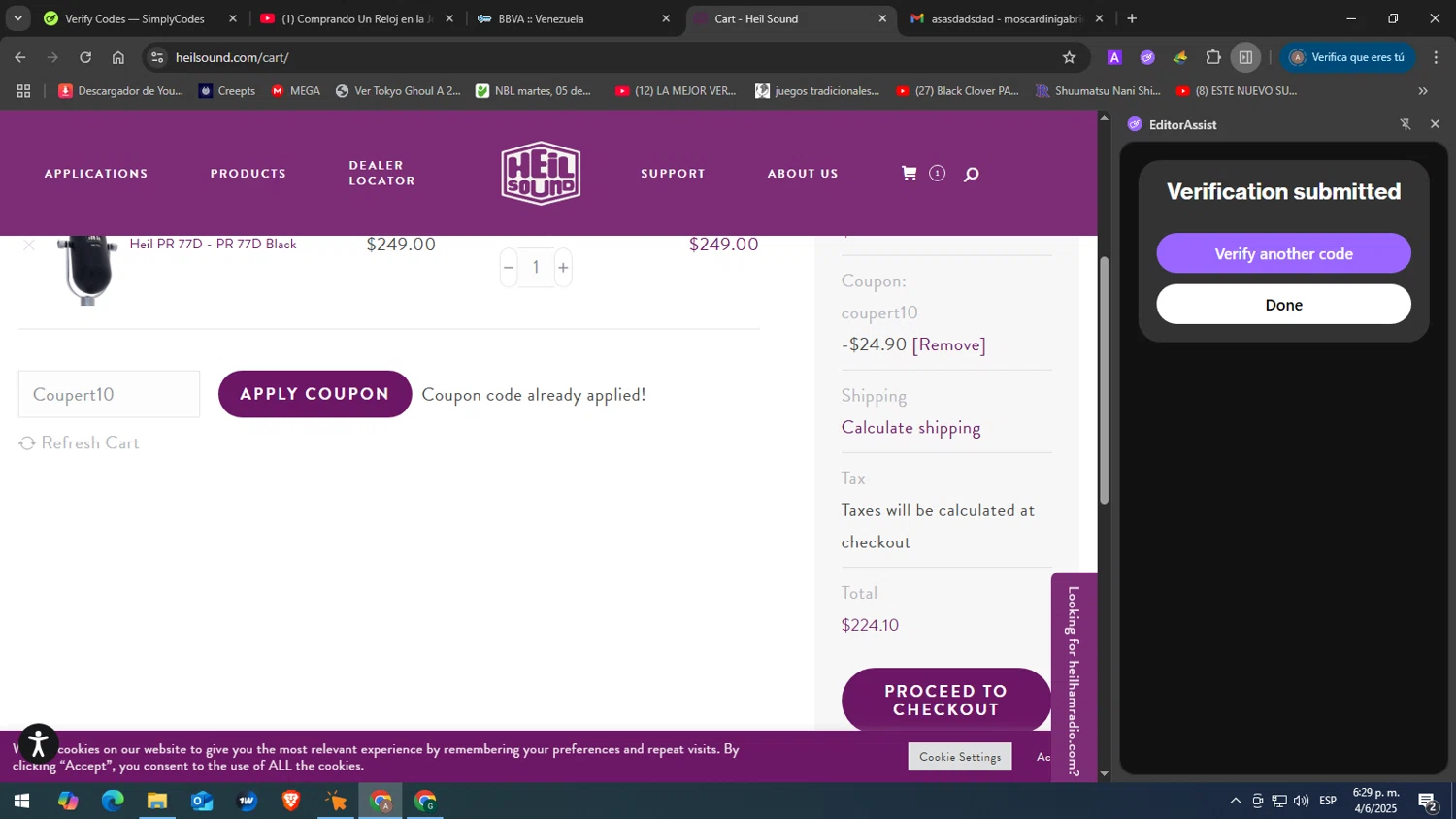Remove the coupert10 coupon
Image resolution: width=1456 pixels, height=819 pixels.
point(948,344)
